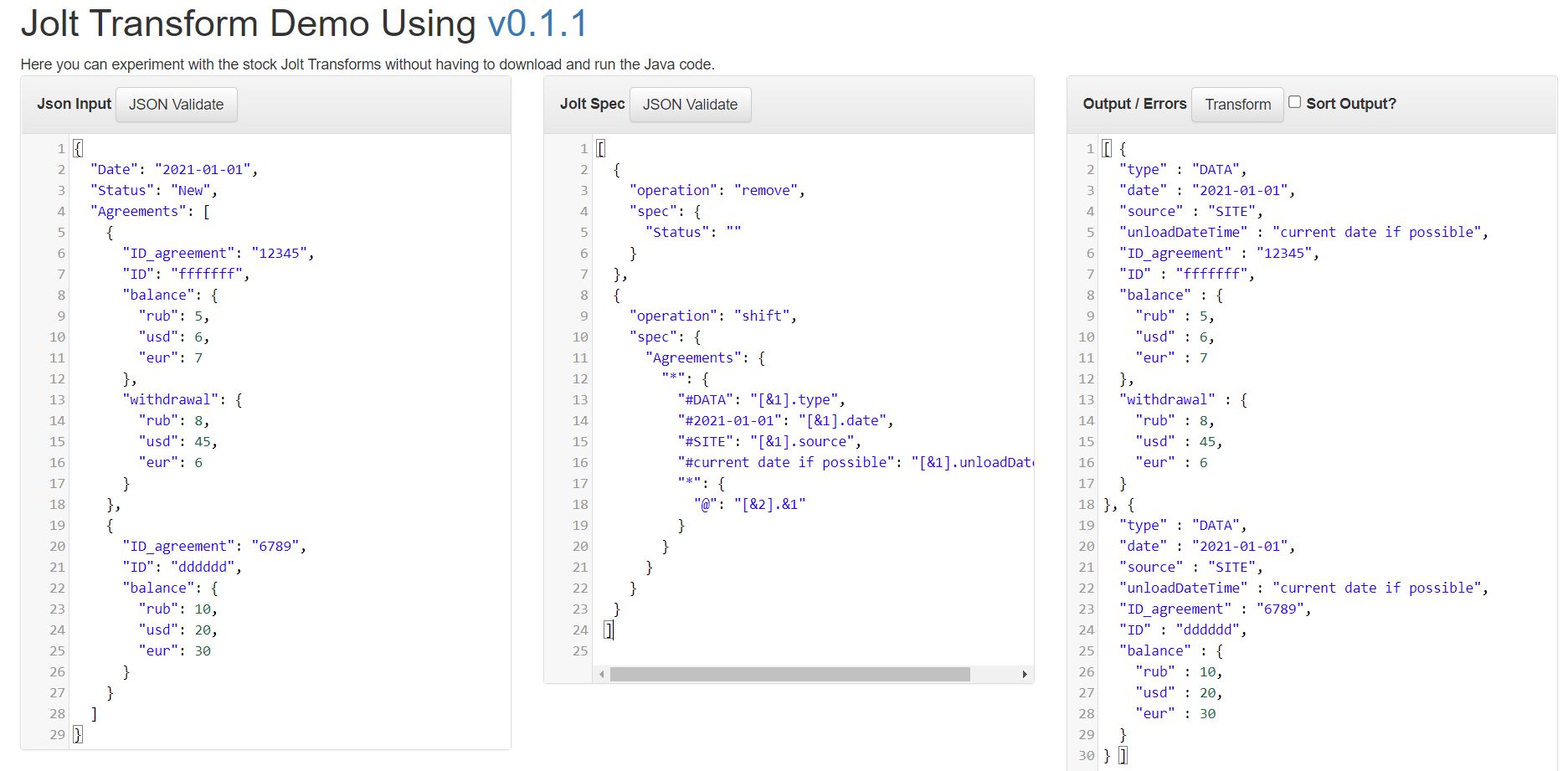Place cursor on "Date": "2021-01-01" in Json Input
The image size is (1568, 771).
tap(174, 169)
